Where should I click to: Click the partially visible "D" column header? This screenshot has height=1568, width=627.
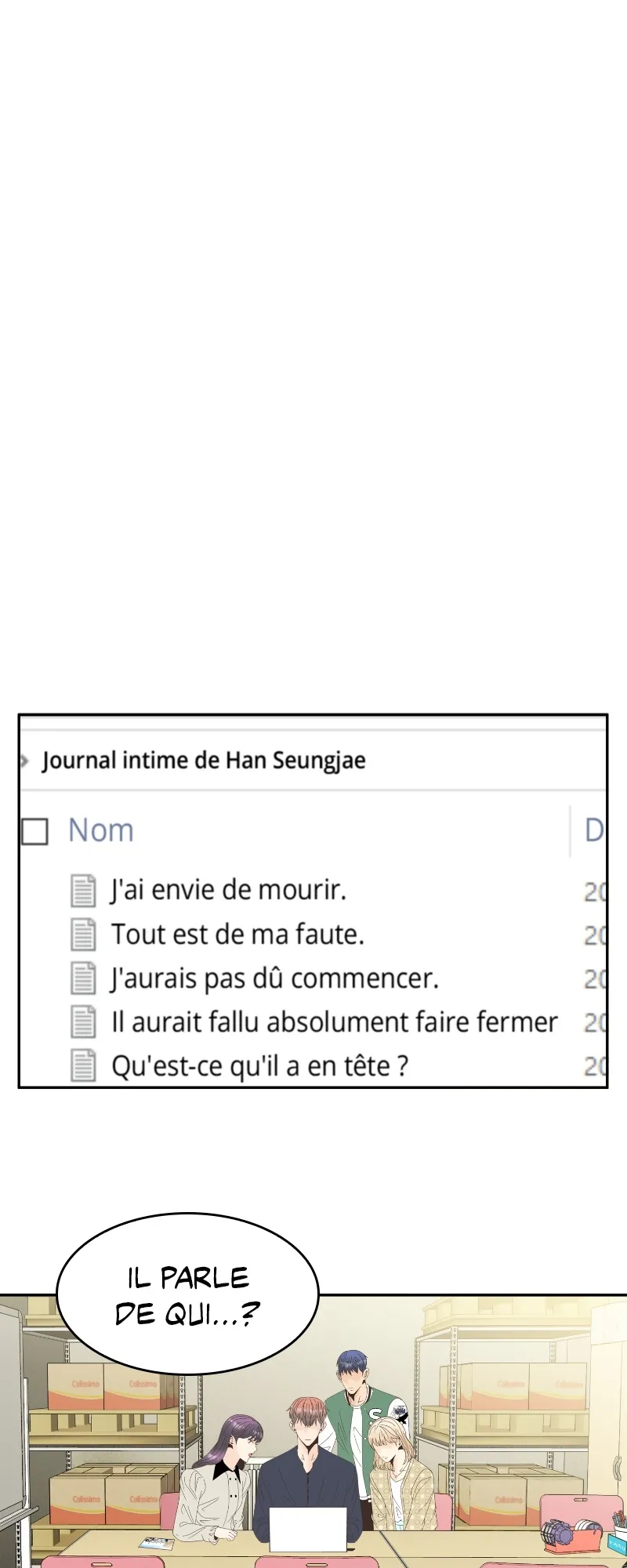[x=594, y=830]
